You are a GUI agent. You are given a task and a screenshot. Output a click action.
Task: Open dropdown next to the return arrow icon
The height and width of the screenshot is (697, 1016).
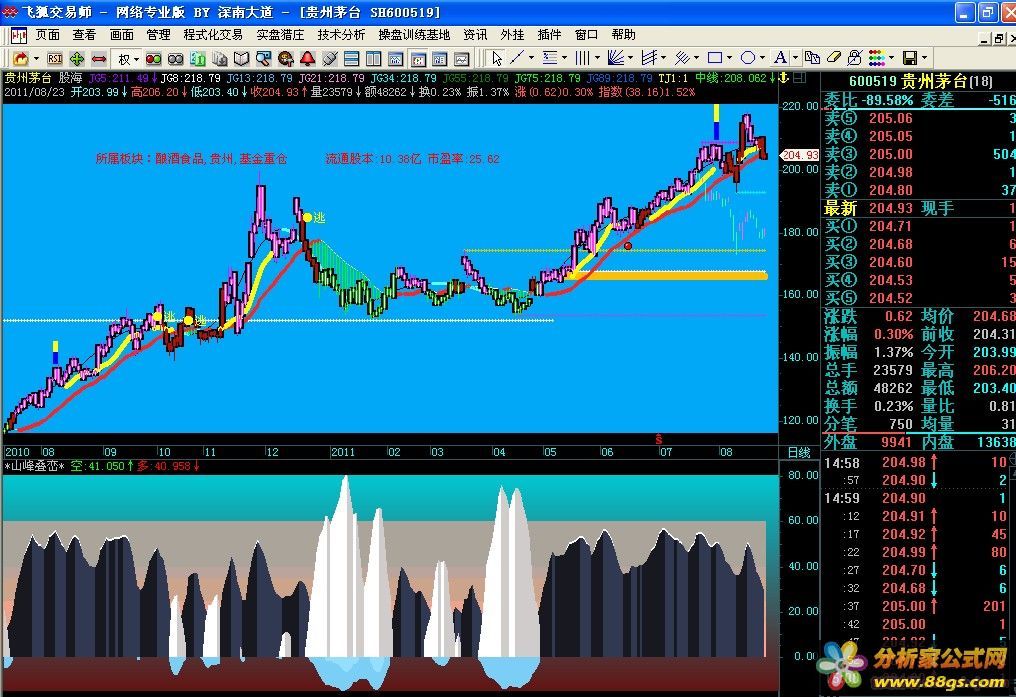36,58
